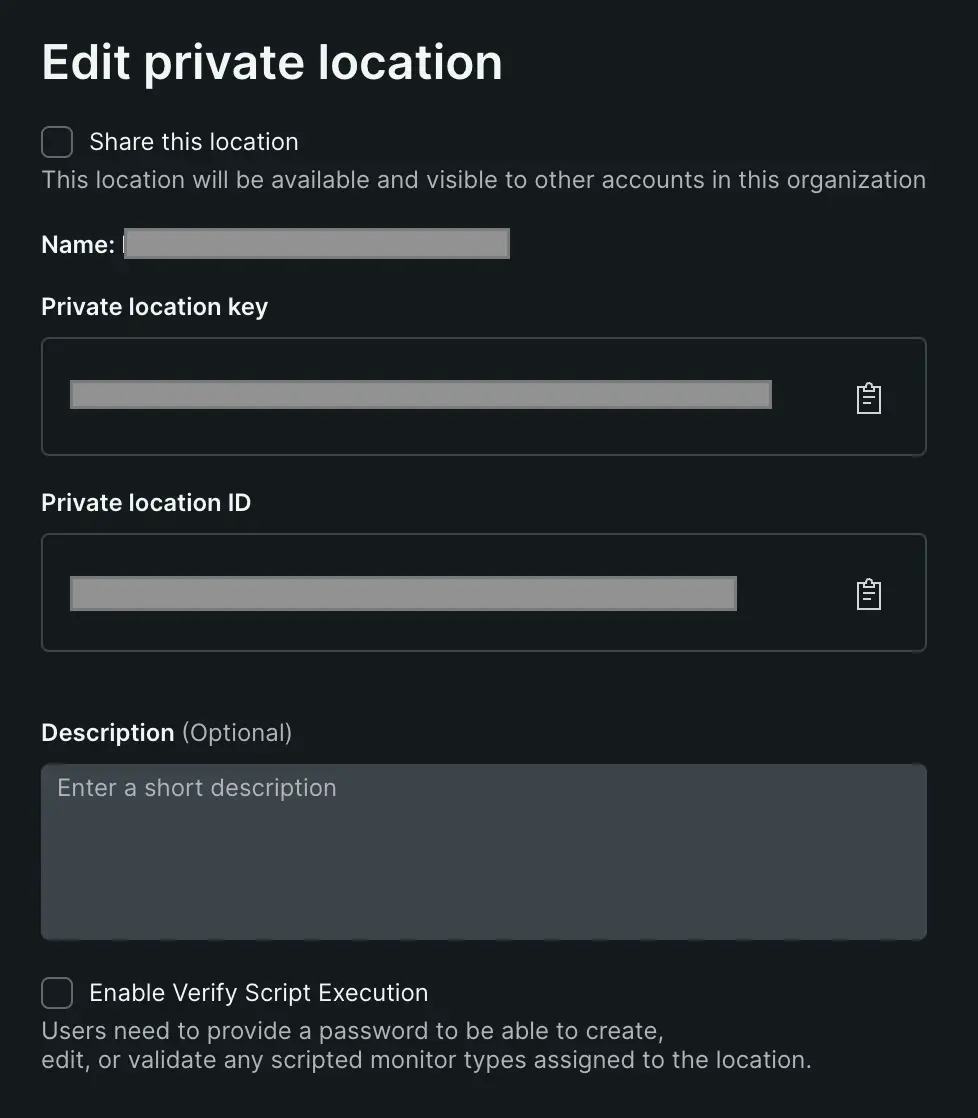Click the Enable Verify Script Execution checkbox
The image size is (978, 1118).
57,992
